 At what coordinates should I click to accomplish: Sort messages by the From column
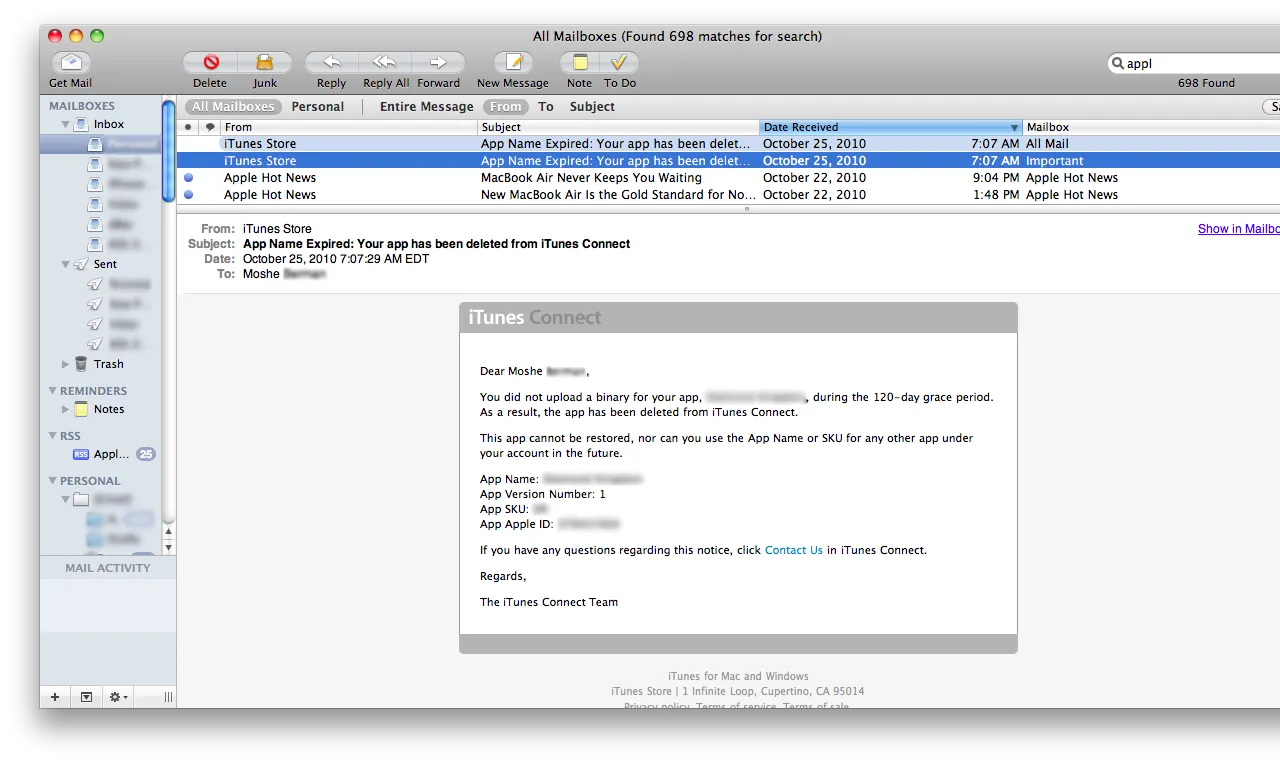349,127
